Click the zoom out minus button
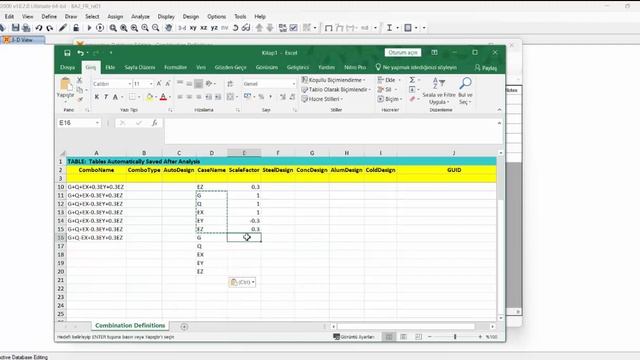The image size is (640, 360). [430, 337]
